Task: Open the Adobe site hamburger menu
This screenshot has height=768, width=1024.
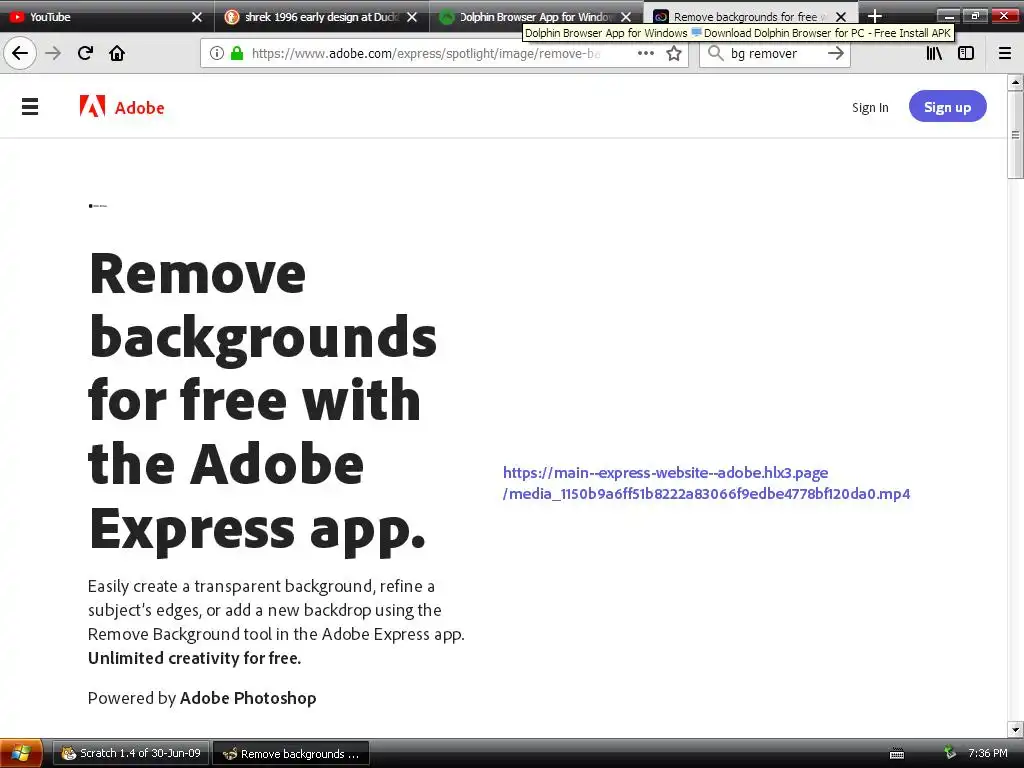Action: pyautogui.click(x=30, y=106)
